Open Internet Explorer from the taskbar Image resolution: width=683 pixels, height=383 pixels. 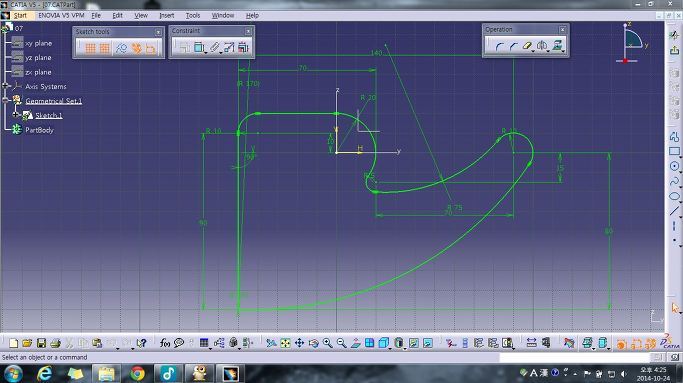(44, 374)
